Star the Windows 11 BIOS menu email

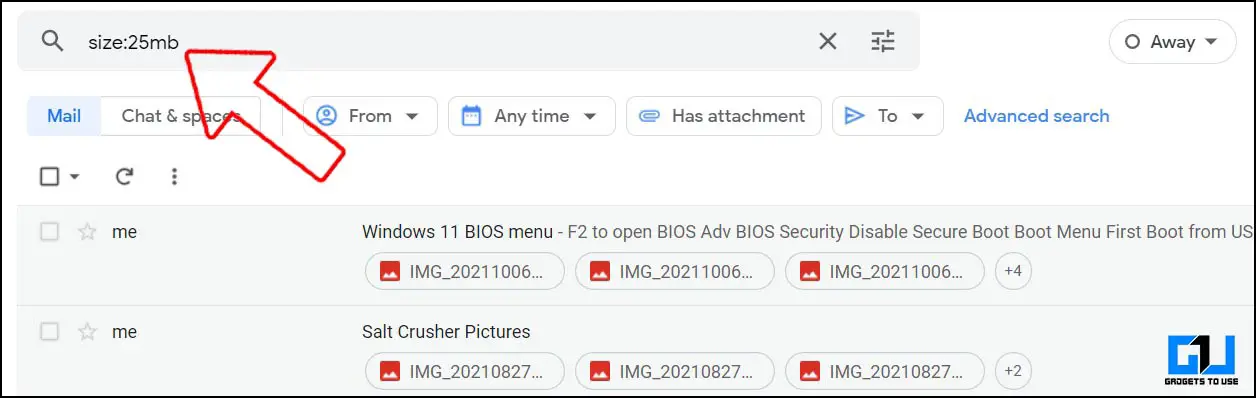(x=87, y=232)
